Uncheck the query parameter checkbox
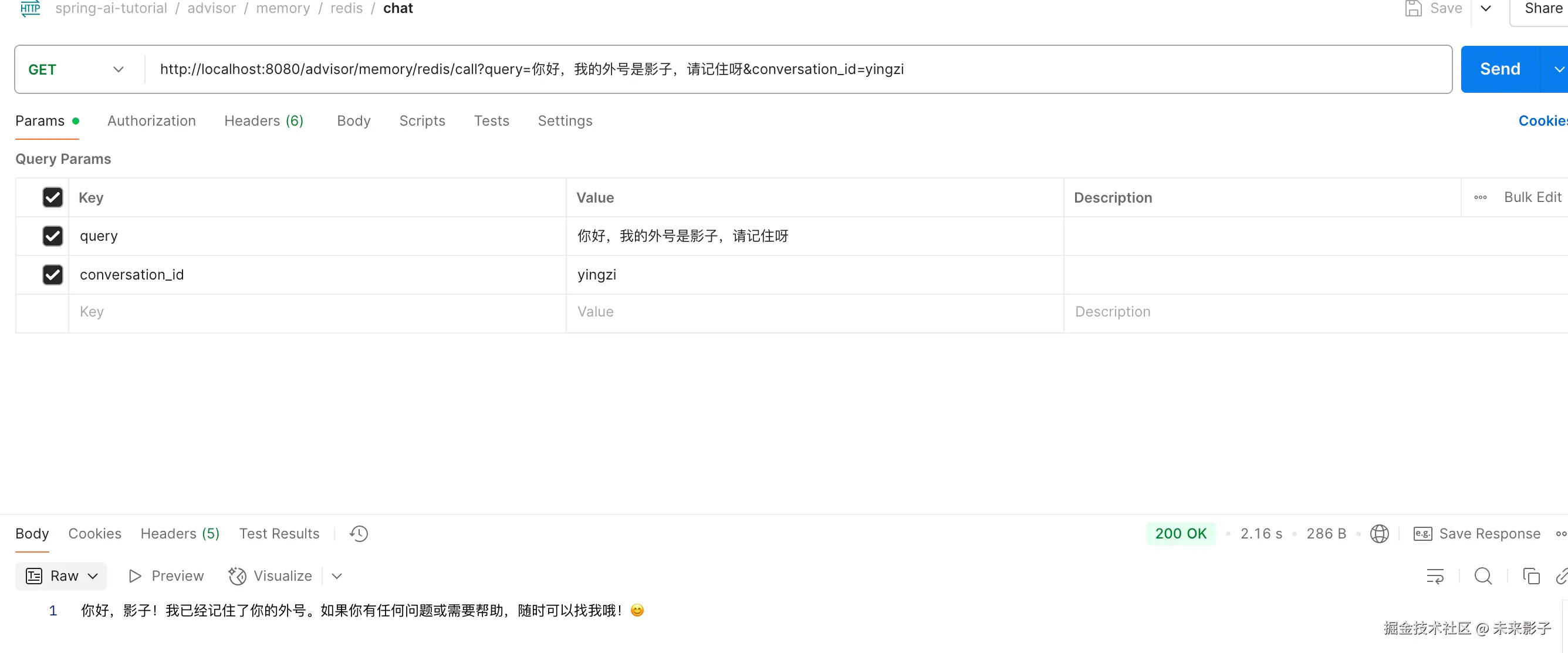The width and height of the screenshot is (1568, 653). 53,235
